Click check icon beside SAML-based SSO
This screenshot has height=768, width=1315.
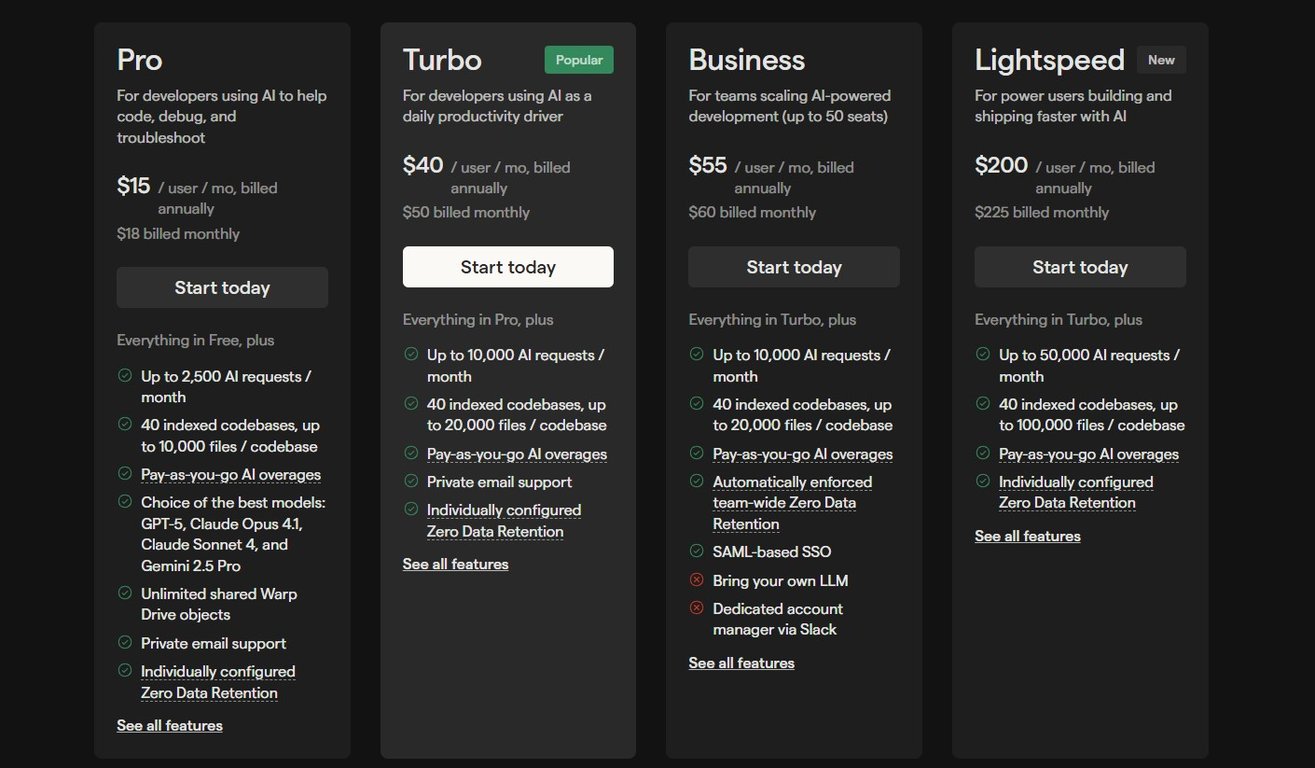(x=697, y=551)
